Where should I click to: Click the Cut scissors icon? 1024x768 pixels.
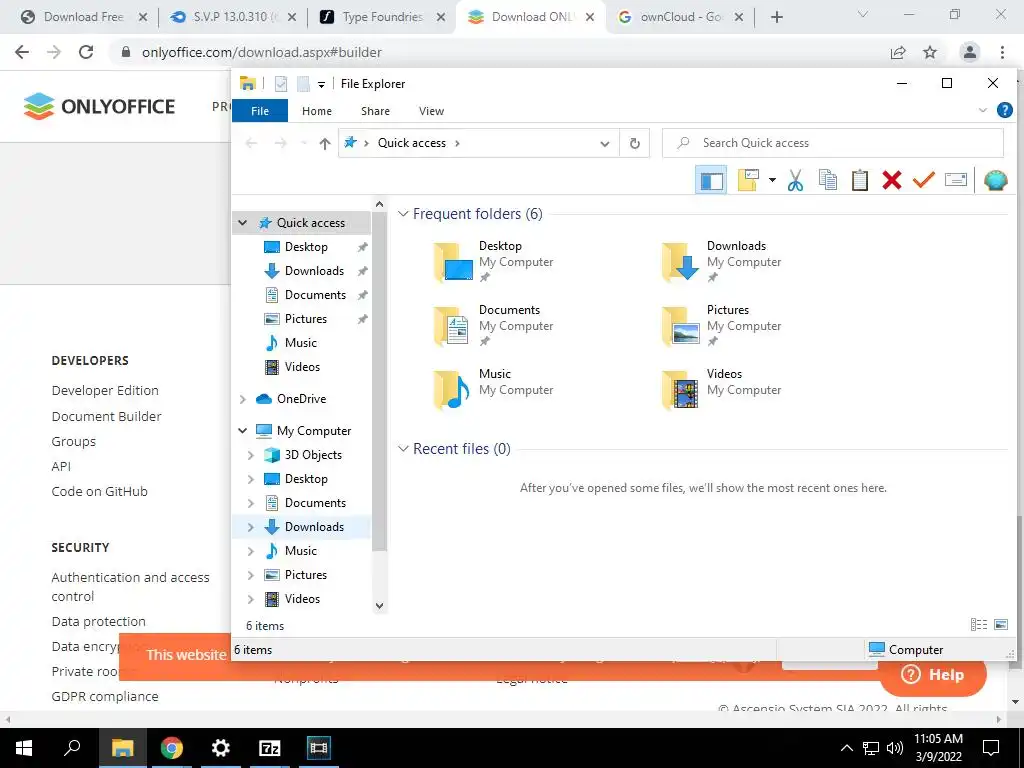coord(795,180)
